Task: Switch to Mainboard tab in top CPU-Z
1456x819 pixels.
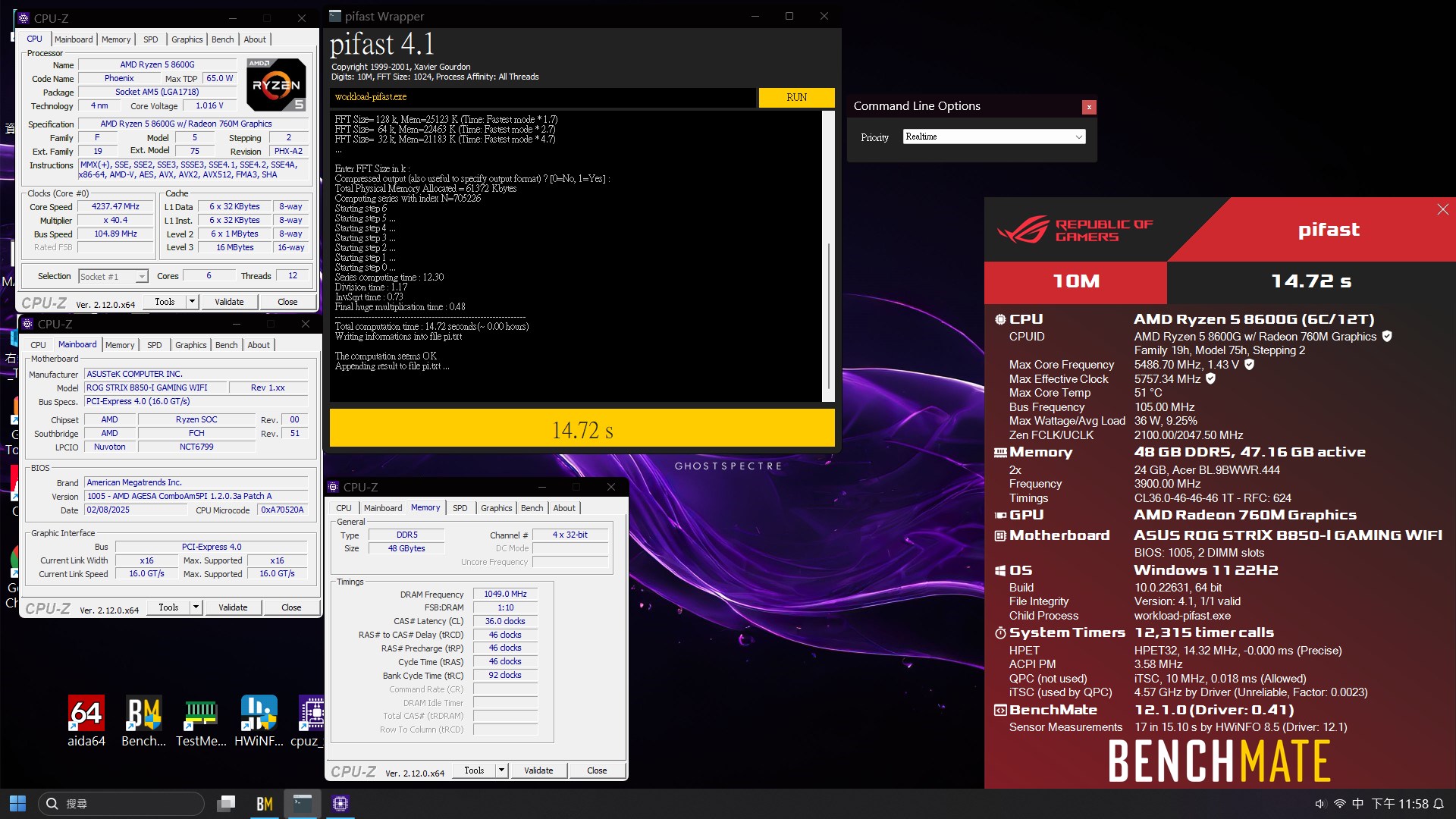Action: point(74,39)
